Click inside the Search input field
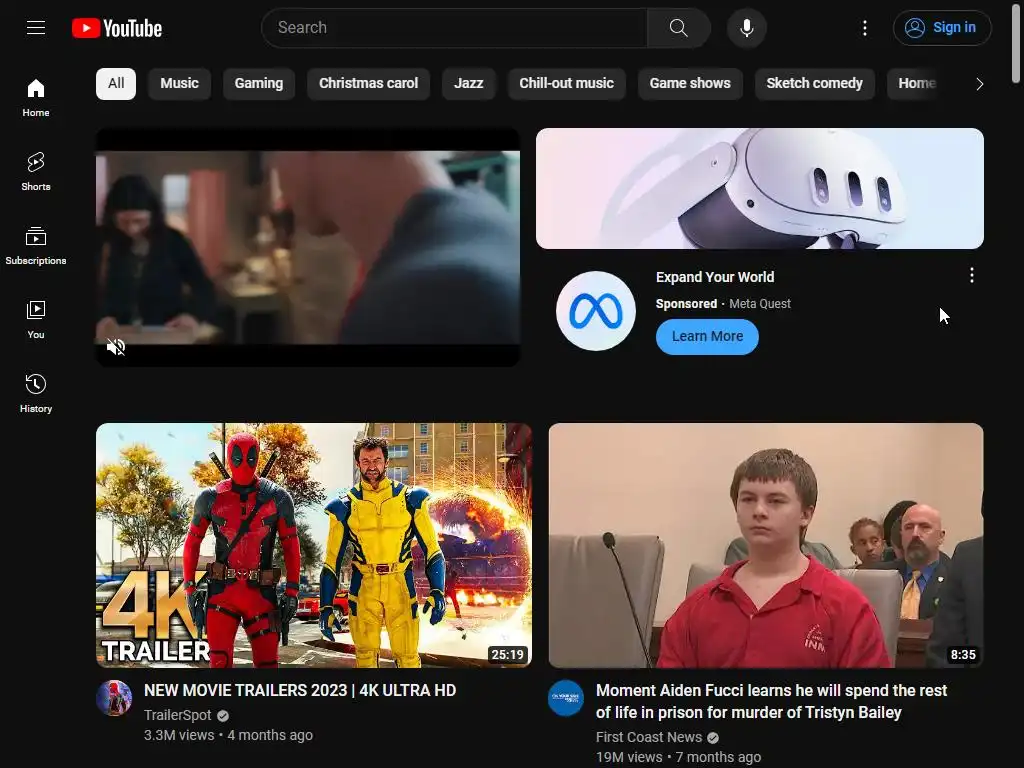 (455, 27)
